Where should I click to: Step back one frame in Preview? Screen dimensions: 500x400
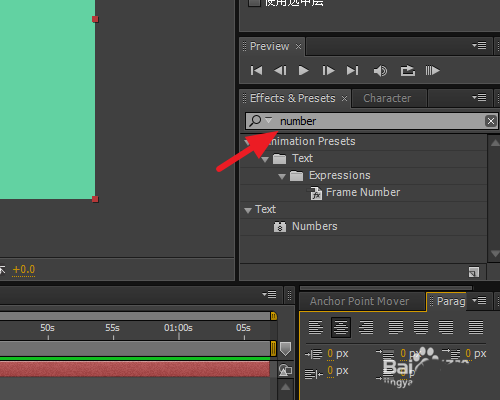pos(280,71)
